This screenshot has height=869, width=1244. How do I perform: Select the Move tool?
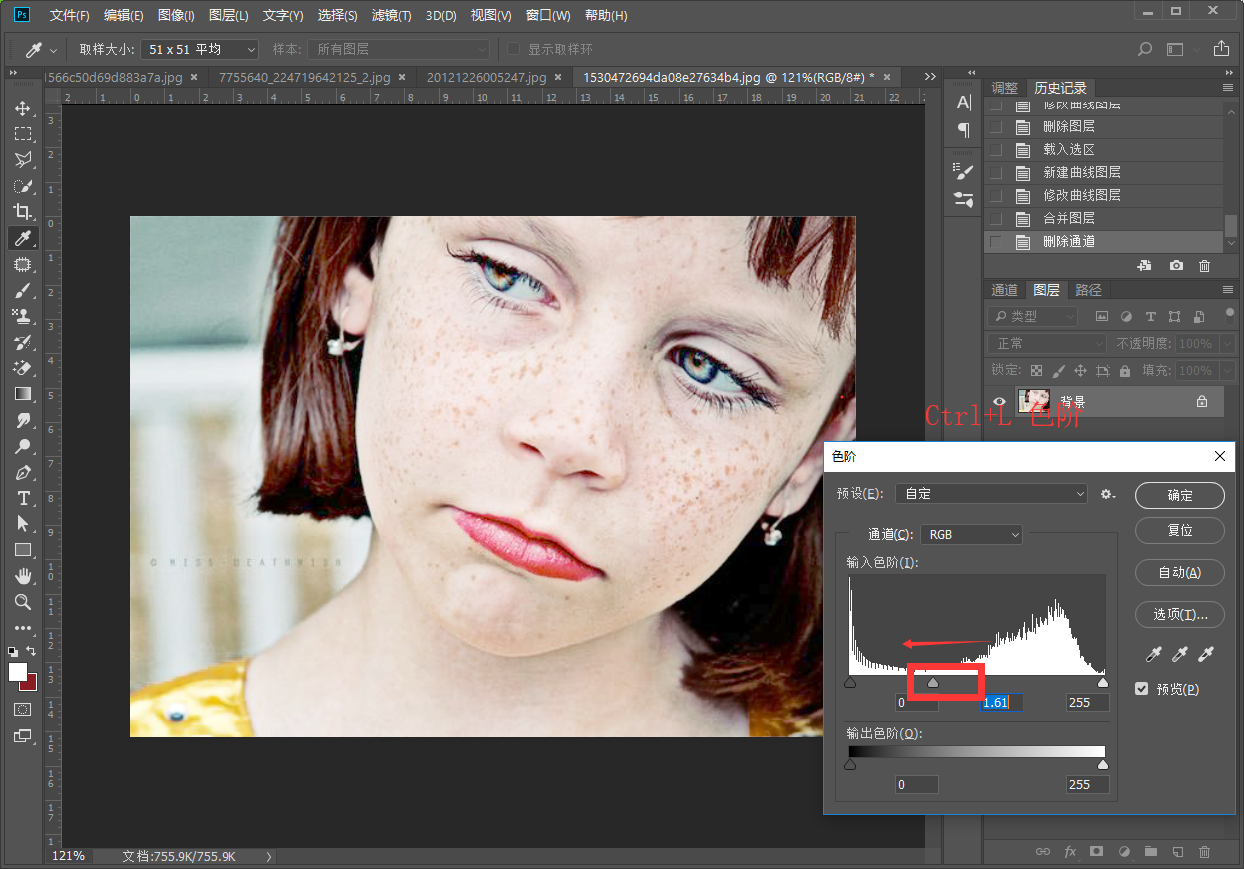tap(23, 108)
